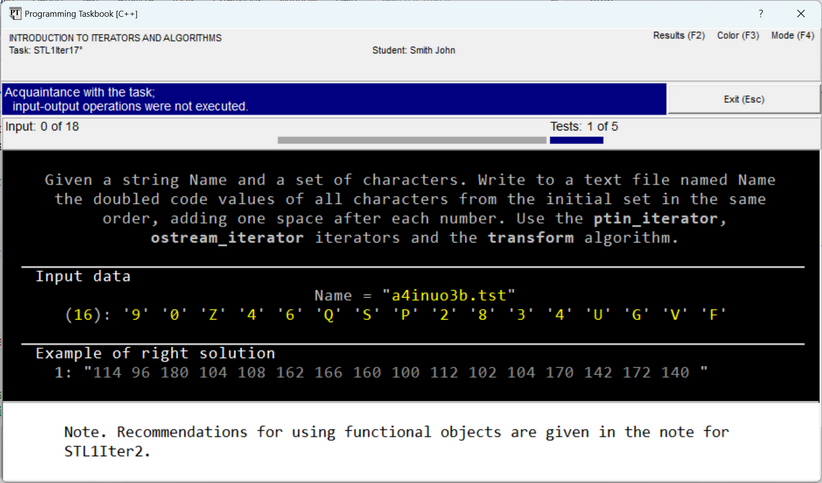Click the Input data section header

[83, 276]
